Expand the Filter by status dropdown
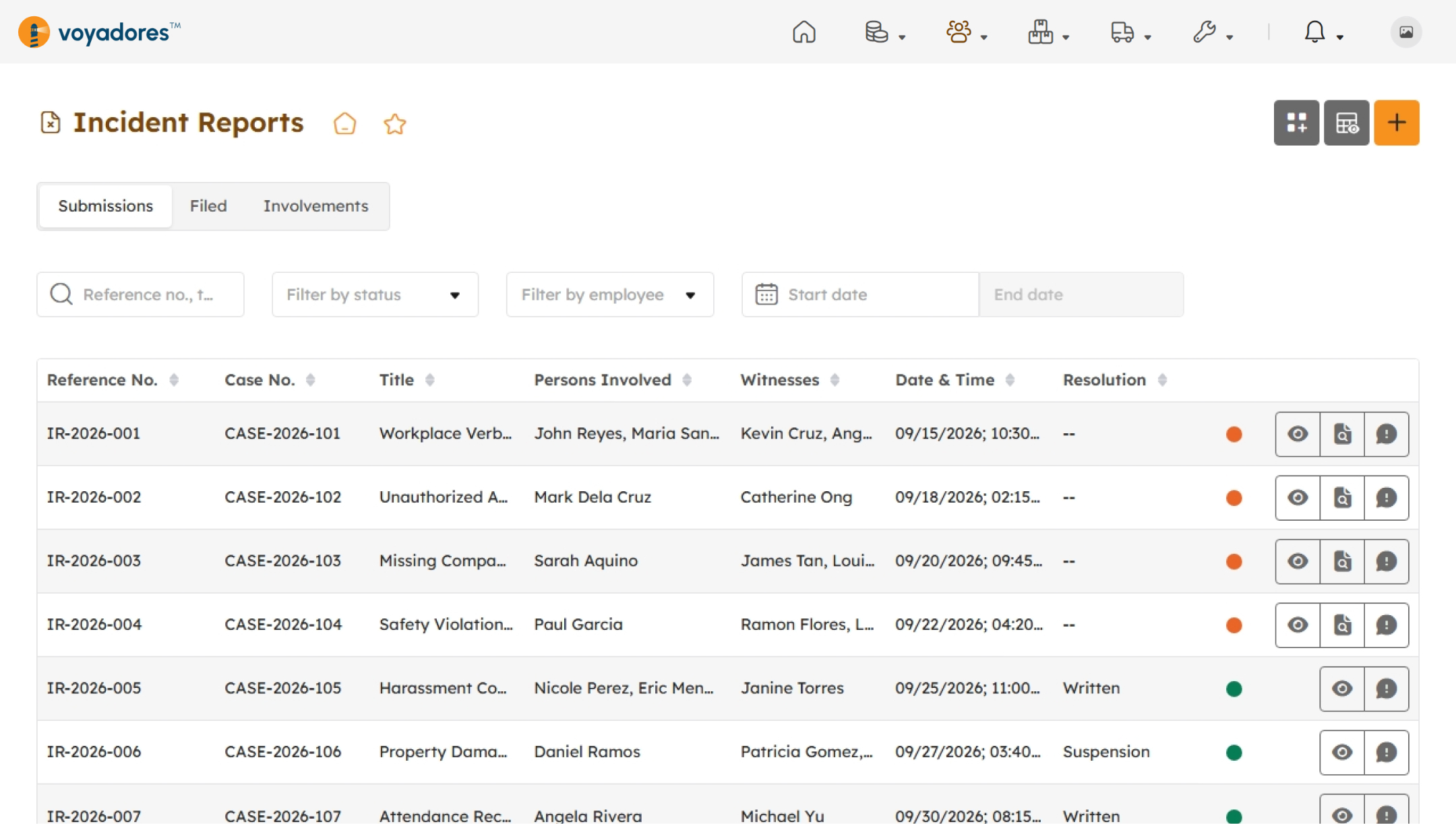Image resolution: width=1456 pixels, height=824 pixels. point(375,294)
